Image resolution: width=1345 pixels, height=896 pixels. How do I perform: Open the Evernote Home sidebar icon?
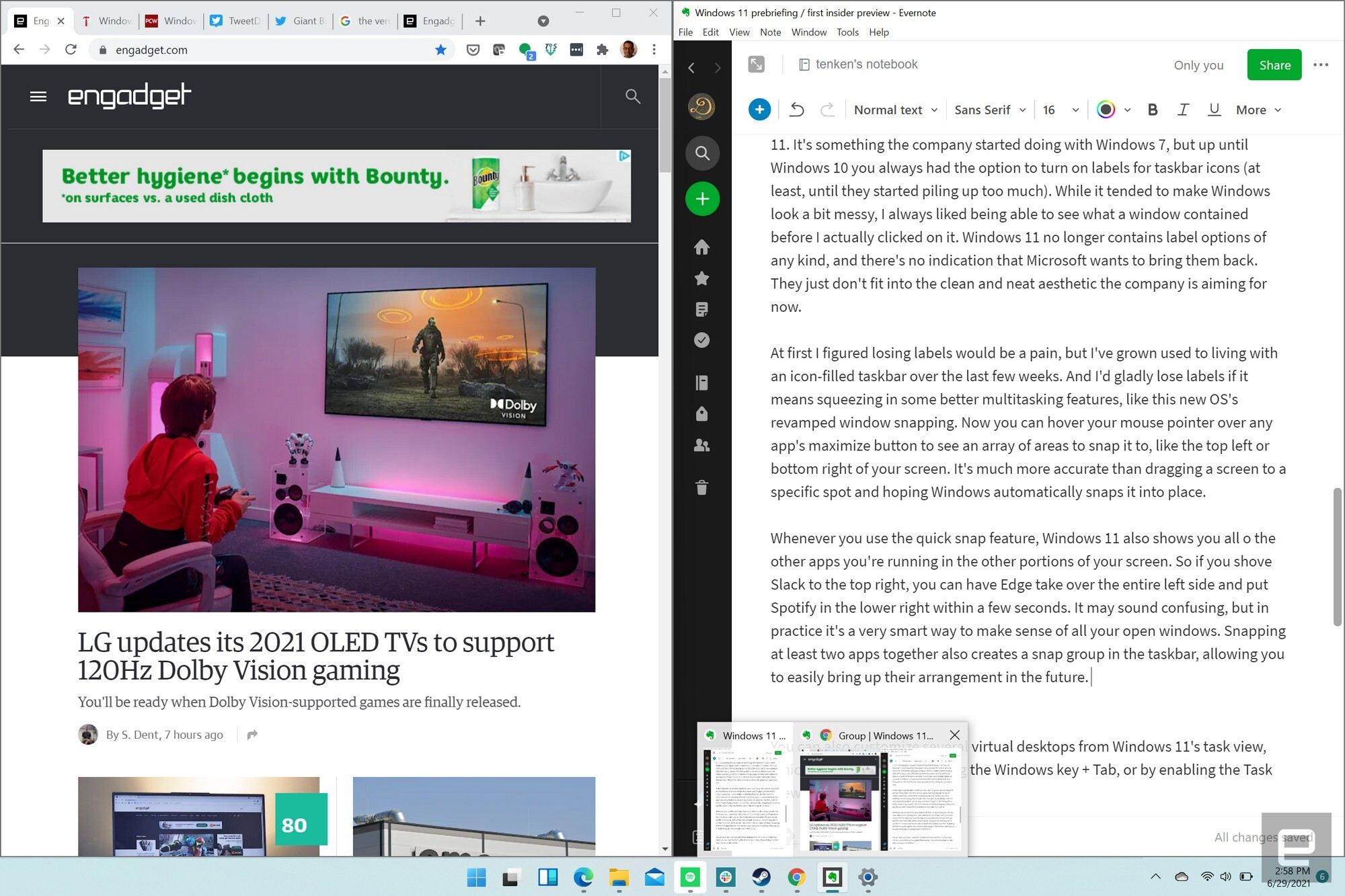click(x=701, y=247)
